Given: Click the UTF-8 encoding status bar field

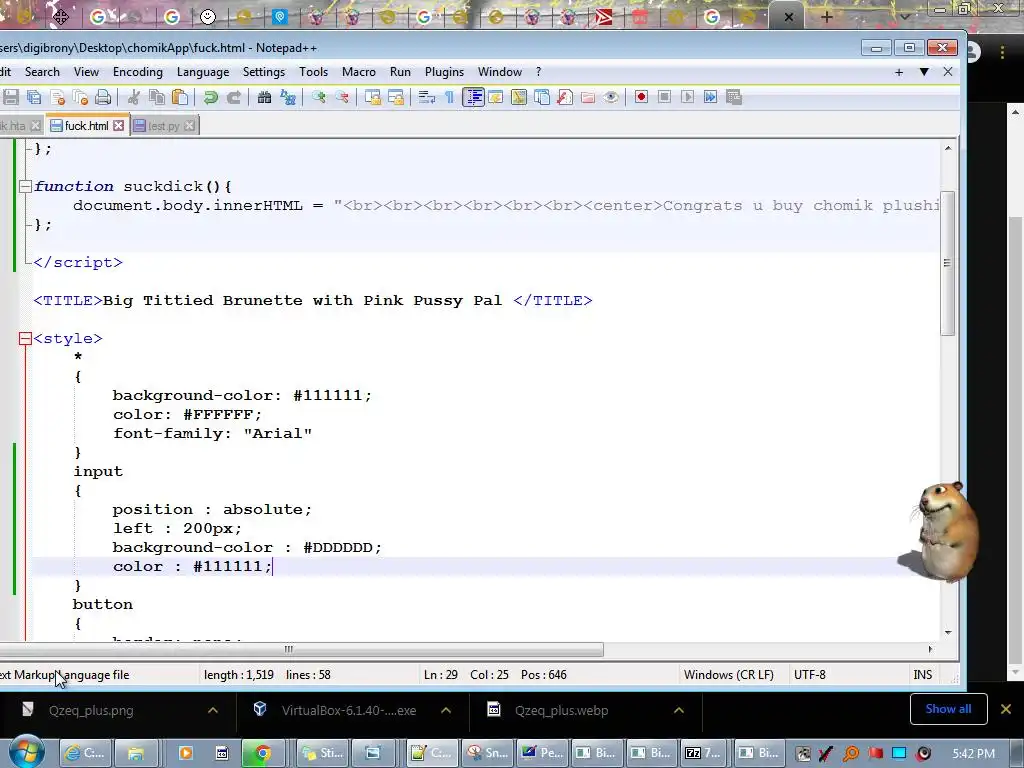Looking at the screenshot, I should (810, 675).
